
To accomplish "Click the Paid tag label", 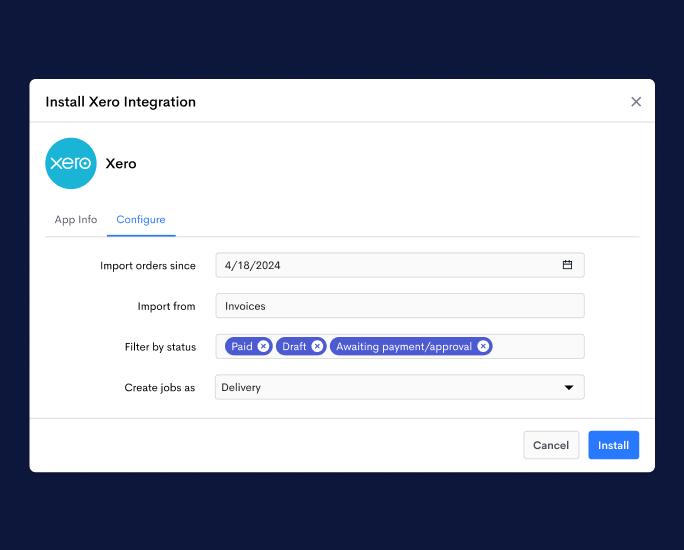I will 242,346.
